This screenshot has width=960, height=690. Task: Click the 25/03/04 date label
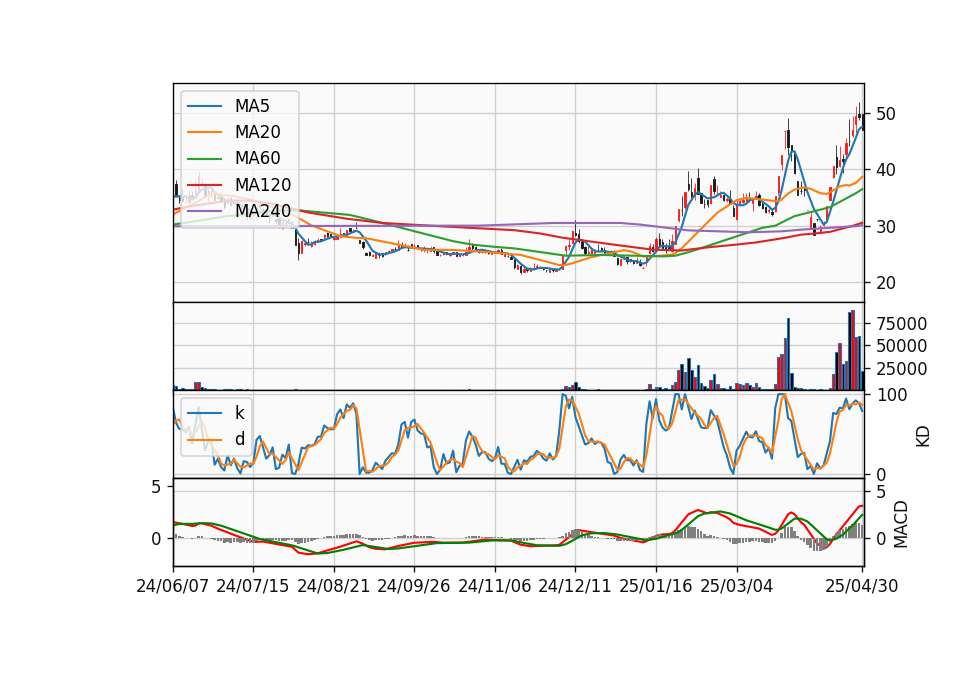click(x=737, y=586)
